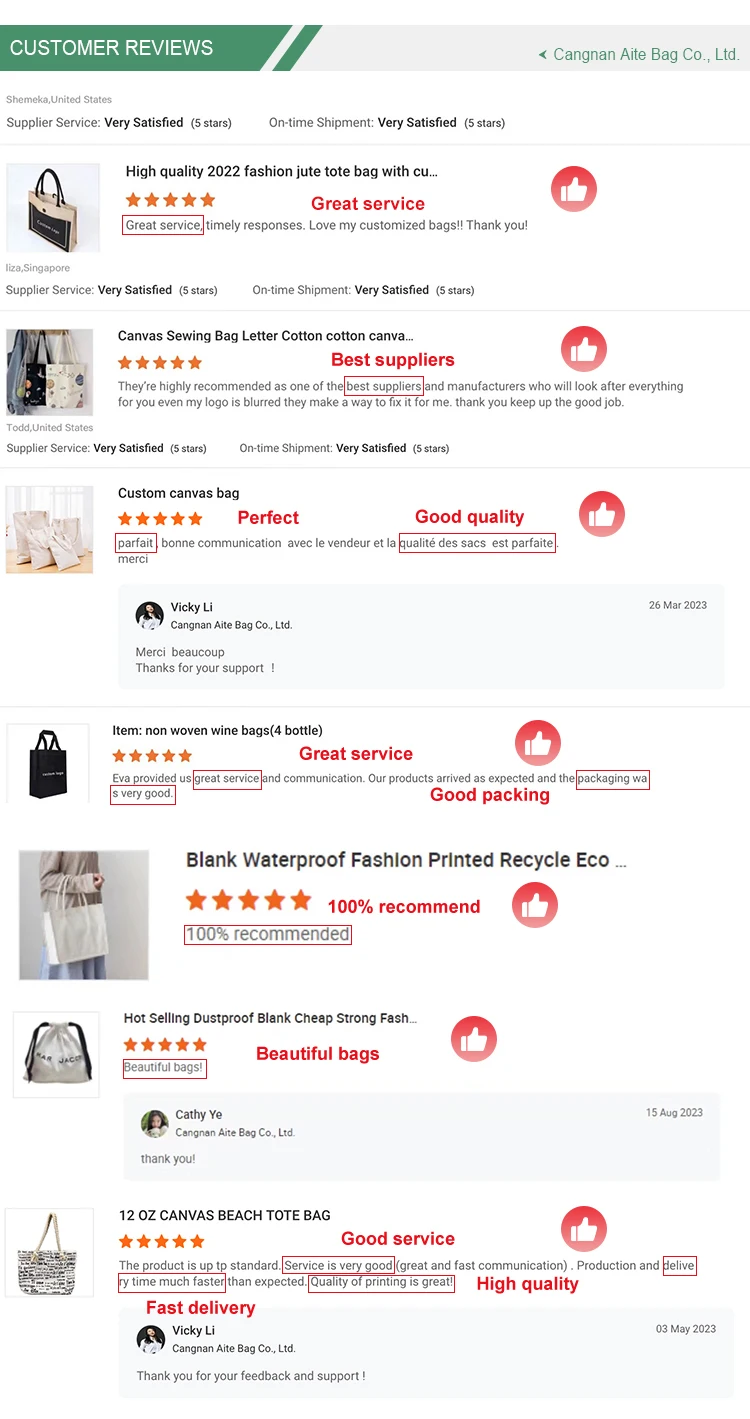Click the CUSTOMER REVIEWS header tab

point(112,48)
